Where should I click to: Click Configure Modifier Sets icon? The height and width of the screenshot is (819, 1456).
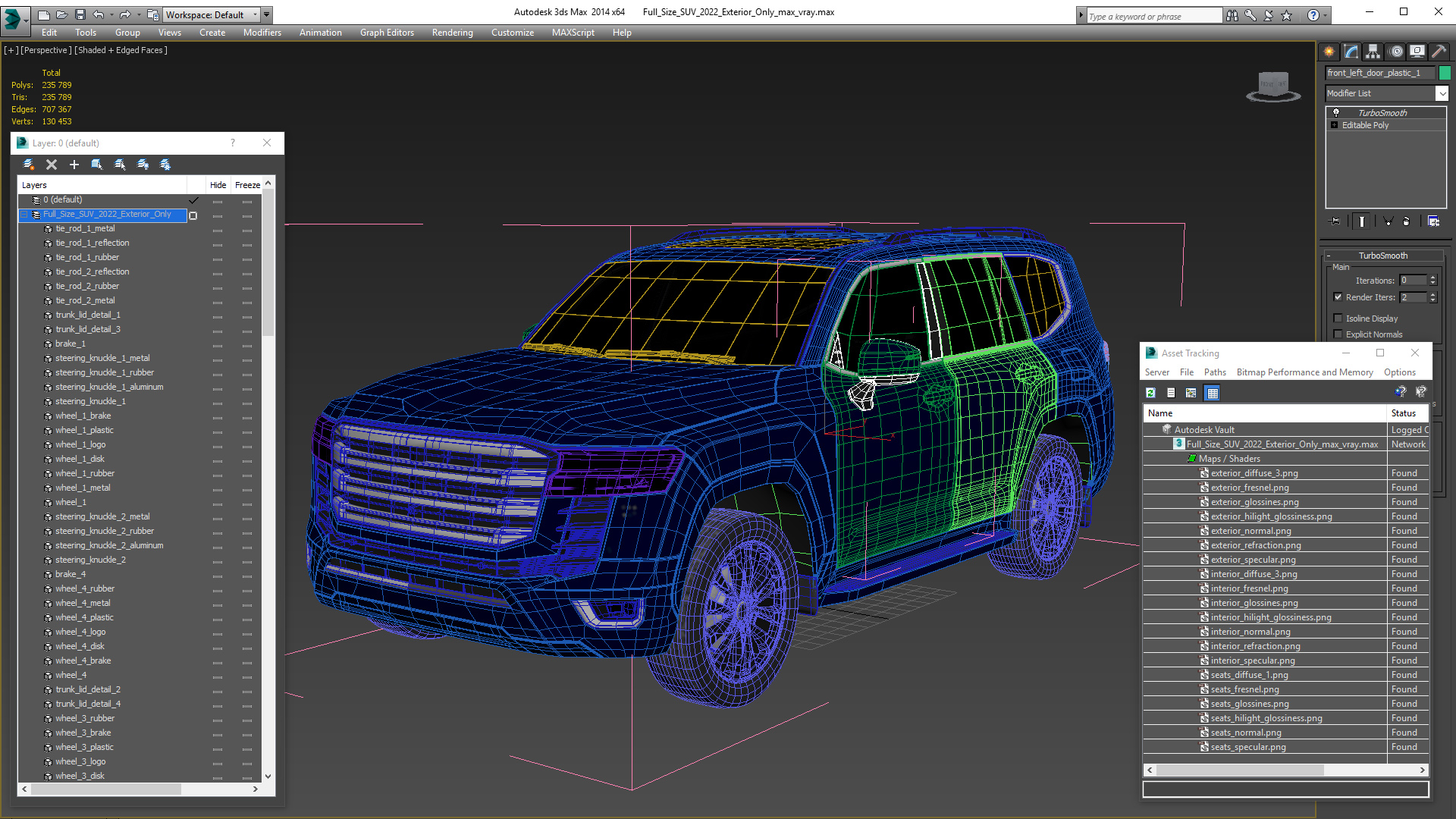pyautogui.click(x=1433, y=221)
